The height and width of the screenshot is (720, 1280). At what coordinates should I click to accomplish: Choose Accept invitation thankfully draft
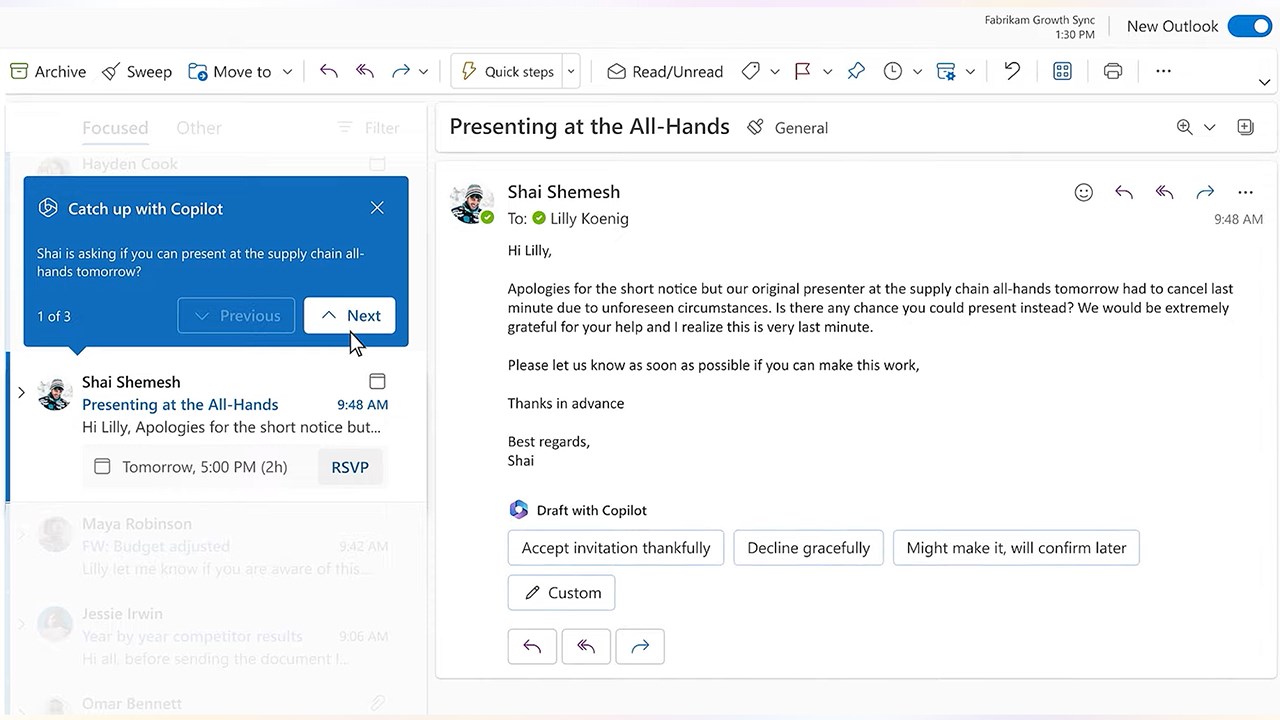click(x=616, y=548)
